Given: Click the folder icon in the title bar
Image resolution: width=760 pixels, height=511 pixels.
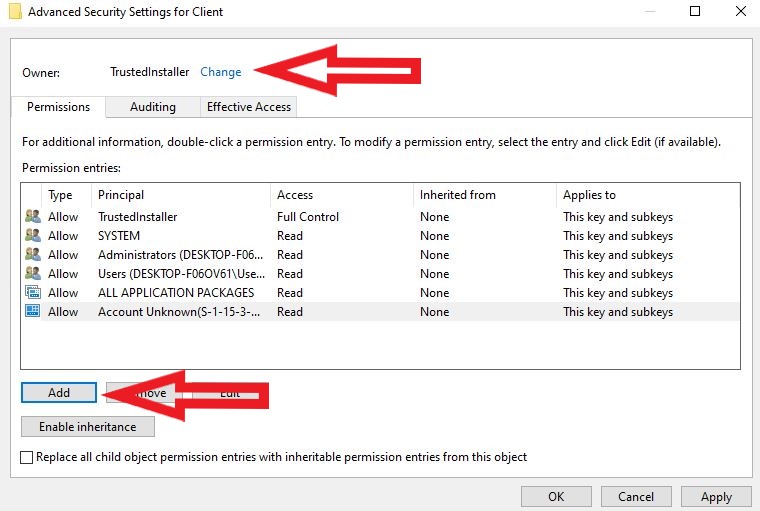Looking at the screenshot, I should point(15,12).
